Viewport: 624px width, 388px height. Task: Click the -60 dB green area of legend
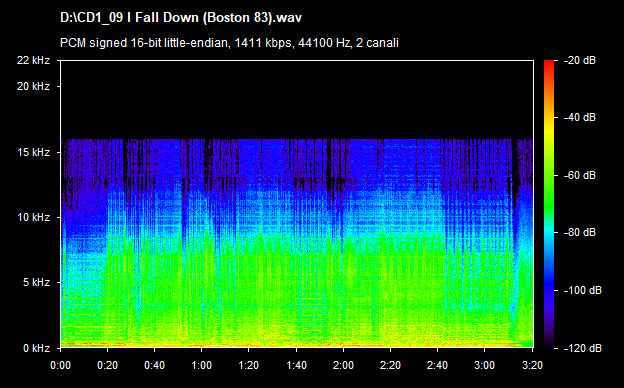coord(549,175)
